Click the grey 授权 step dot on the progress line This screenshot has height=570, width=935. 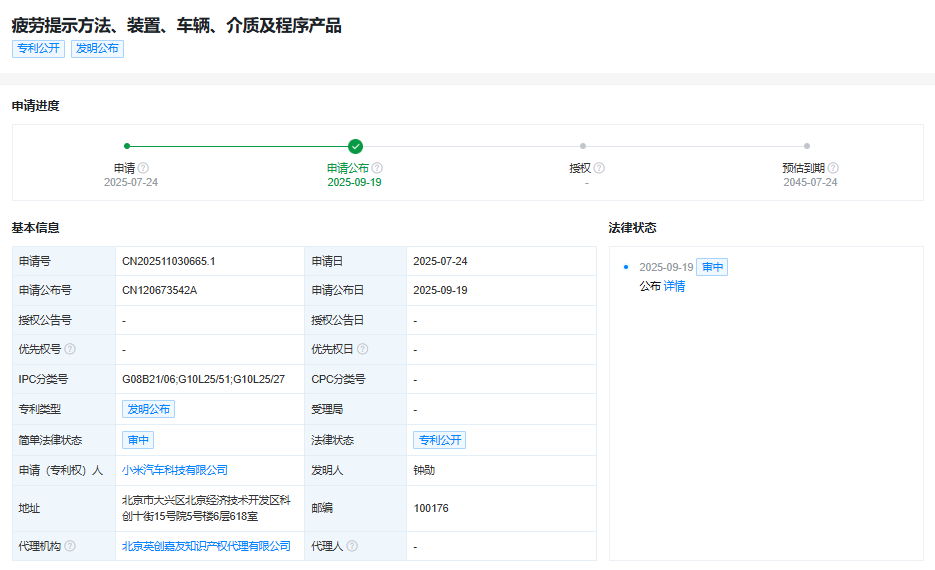click(x=583, y=146)
